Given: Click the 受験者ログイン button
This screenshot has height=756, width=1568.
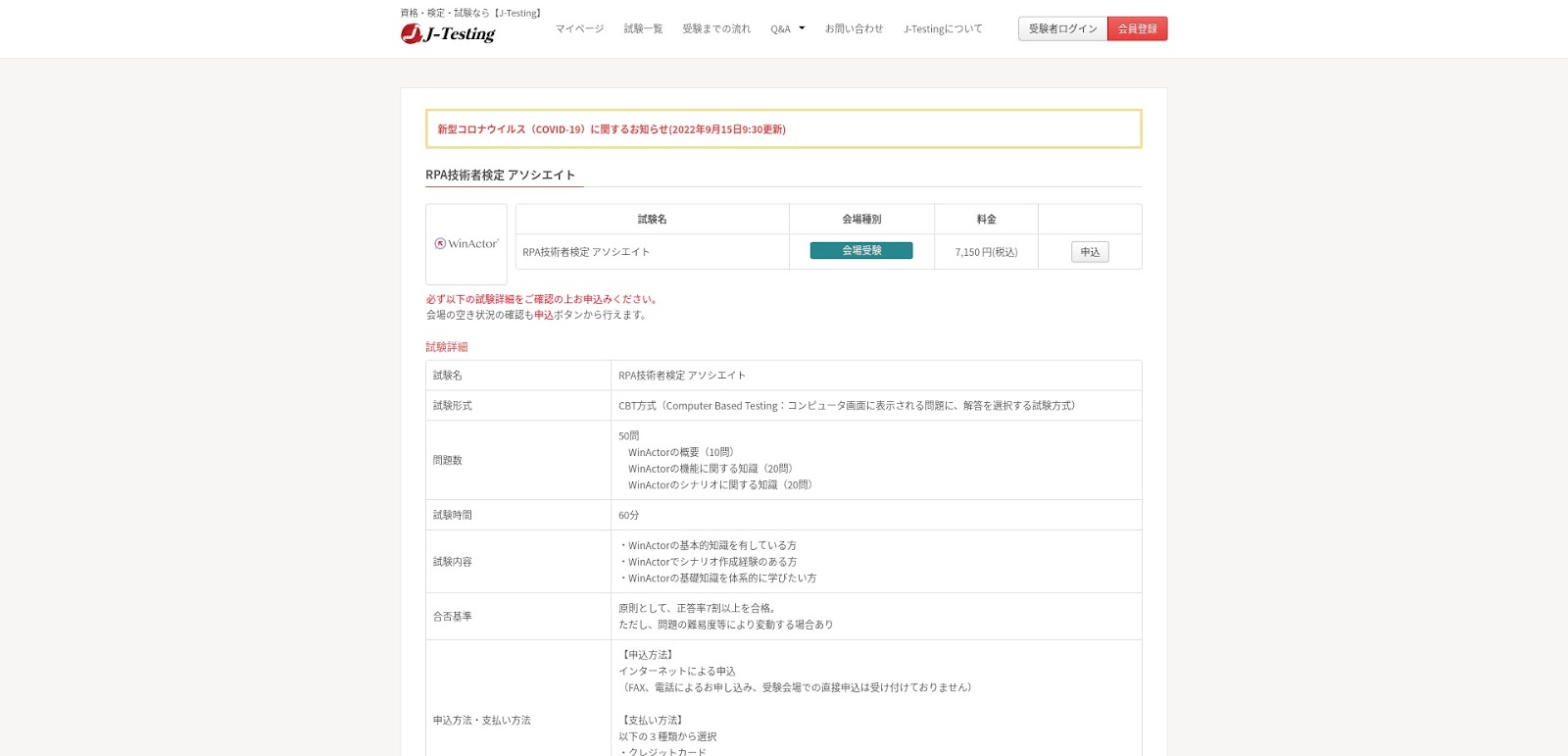Looking at the screenshot, I should point(1062,28).
